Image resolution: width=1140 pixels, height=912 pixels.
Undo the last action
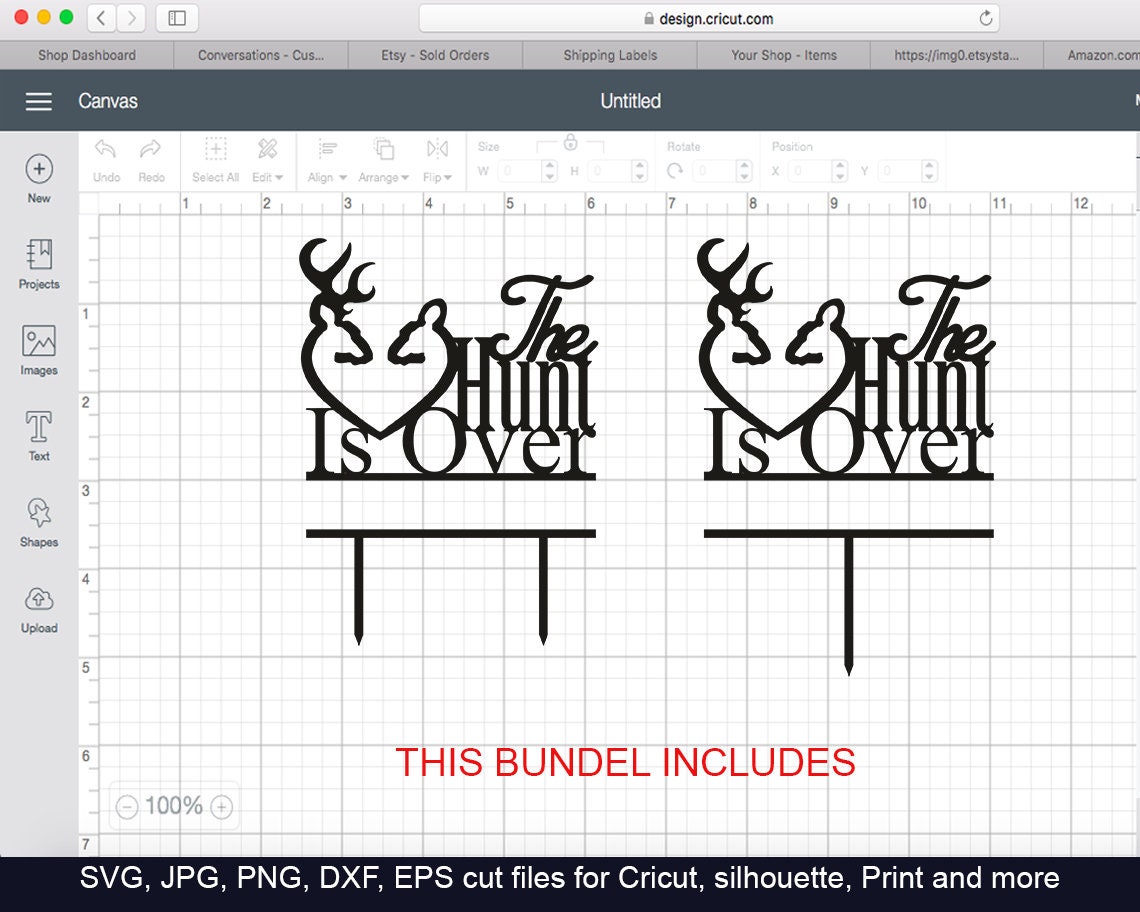pos(106,158)
